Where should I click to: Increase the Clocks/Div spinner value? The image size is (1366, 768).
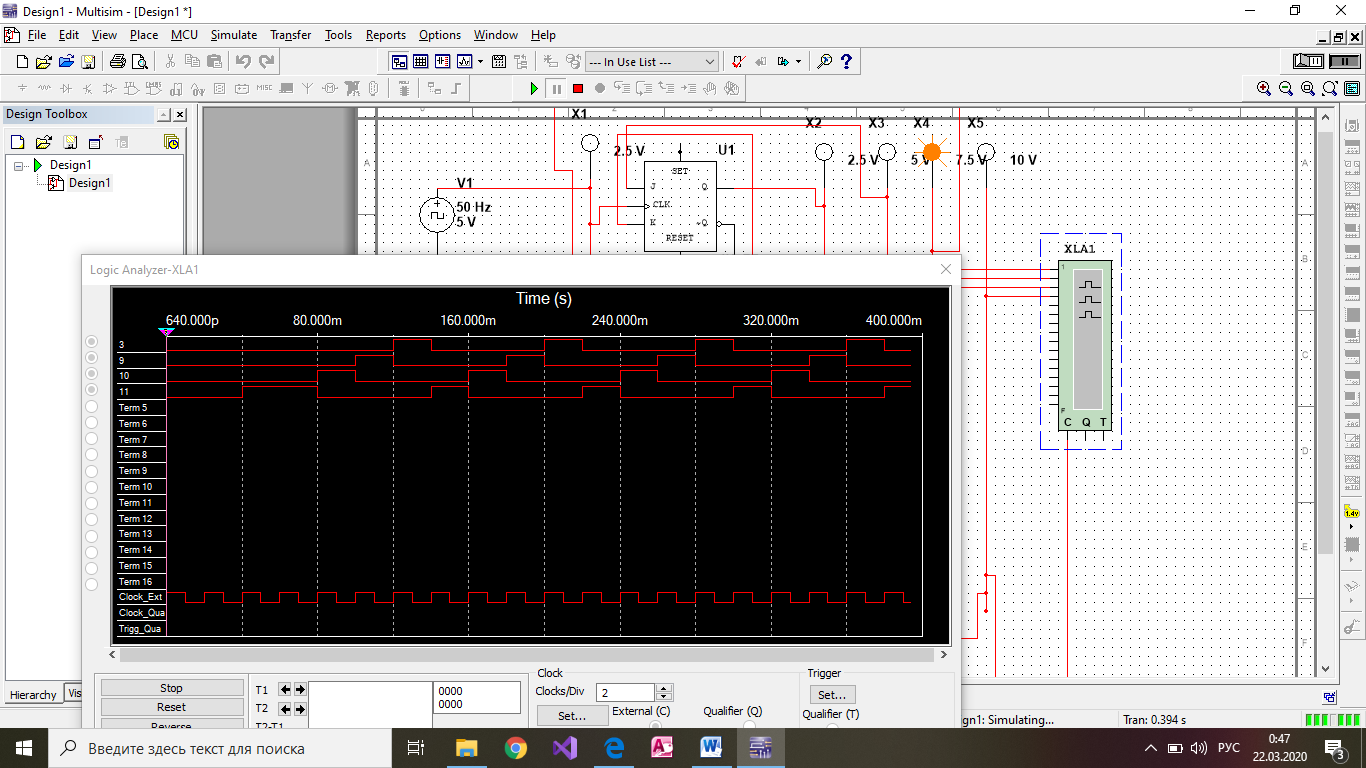pyautogui.click(x=665, y=688)
